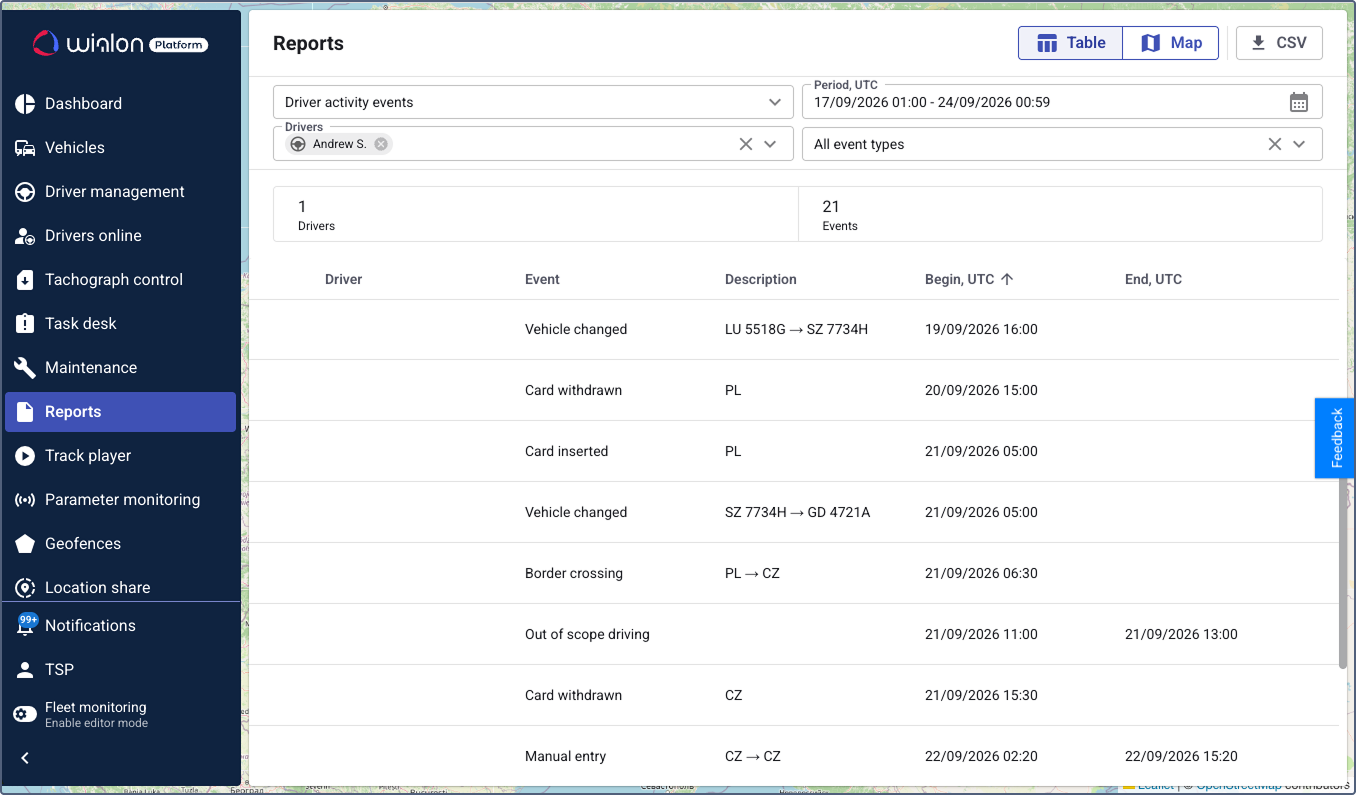This screenshot has width=1356, height=795.
Task: Remove the Andrew S. driver chip
Action: point(381,144)
